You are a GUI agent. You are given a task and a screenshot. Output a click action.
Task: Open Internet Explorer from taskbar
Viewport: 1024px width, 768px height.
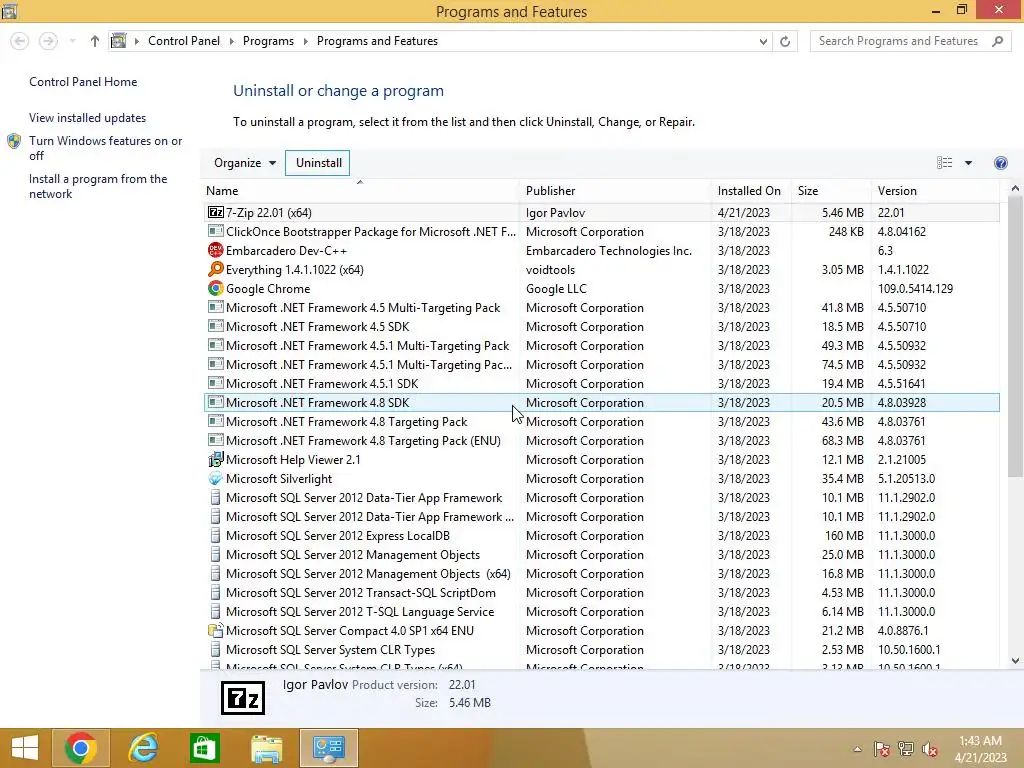(x=143, y=748)
